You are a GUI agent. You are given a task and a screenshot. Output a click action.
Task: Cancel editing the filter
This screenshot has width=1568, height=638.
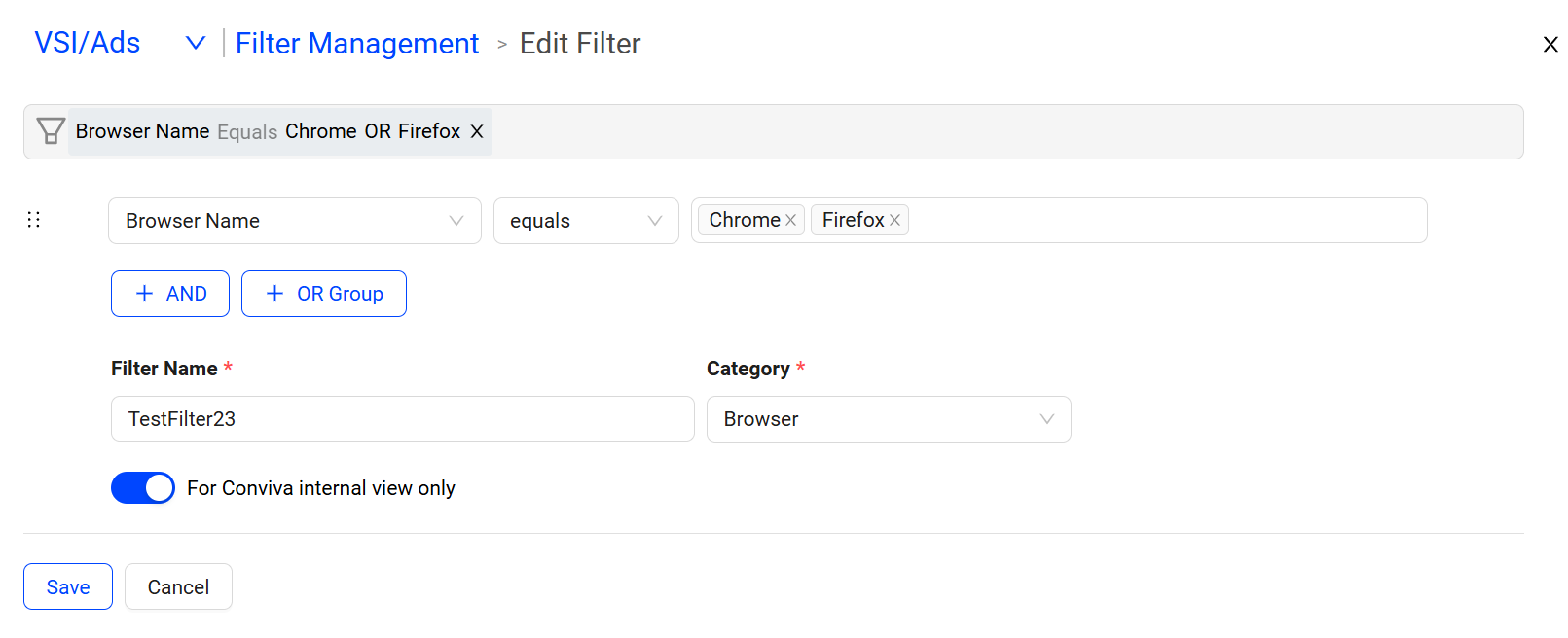[178, 586]
